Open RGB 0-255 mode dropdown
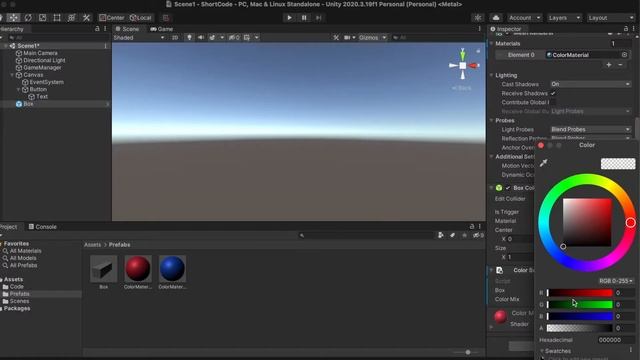The image size is (640, 360). [x=616, y=281]
